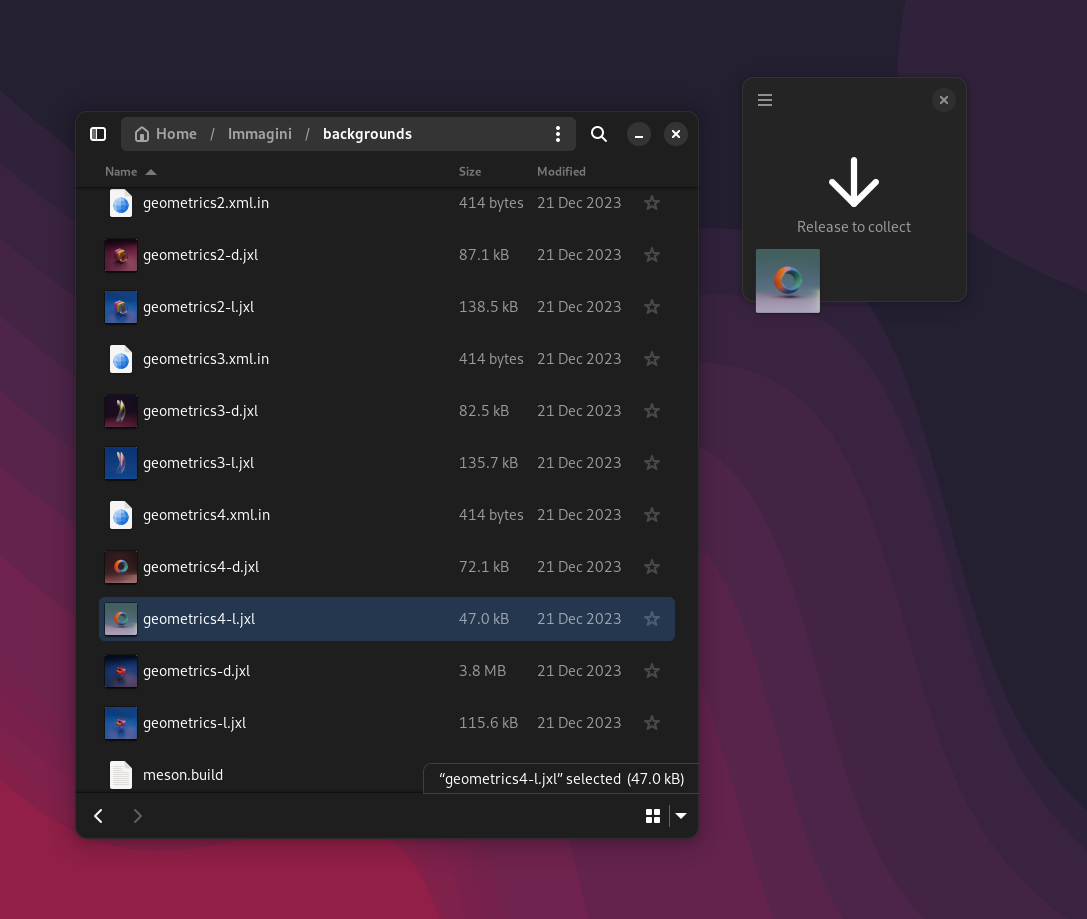Click geometrics2-d.jxl thumbnail

[121, 255]
